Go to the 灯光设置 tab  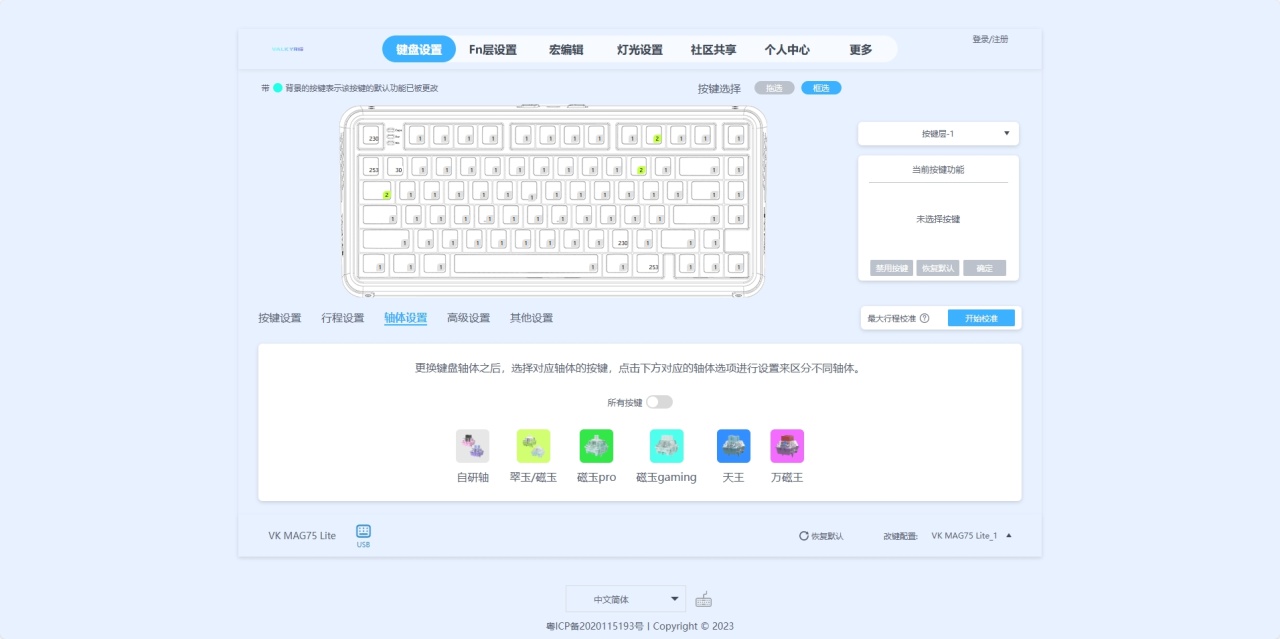640,49
